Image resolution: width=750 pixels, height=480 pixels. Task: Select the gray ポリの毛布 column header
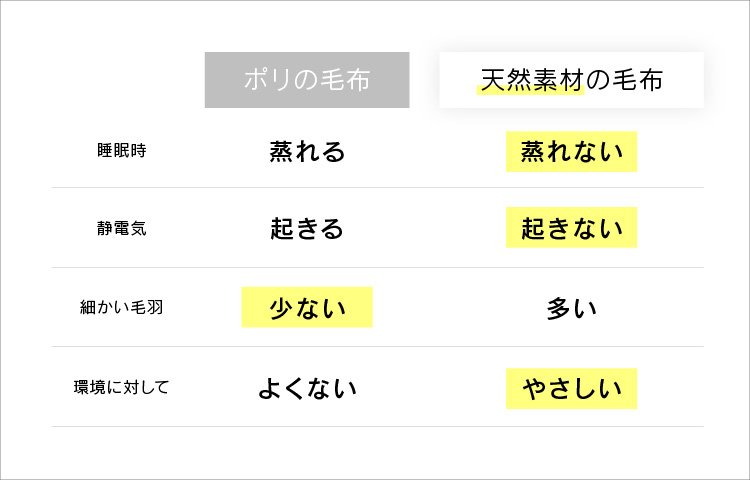[x=307, y=80]
